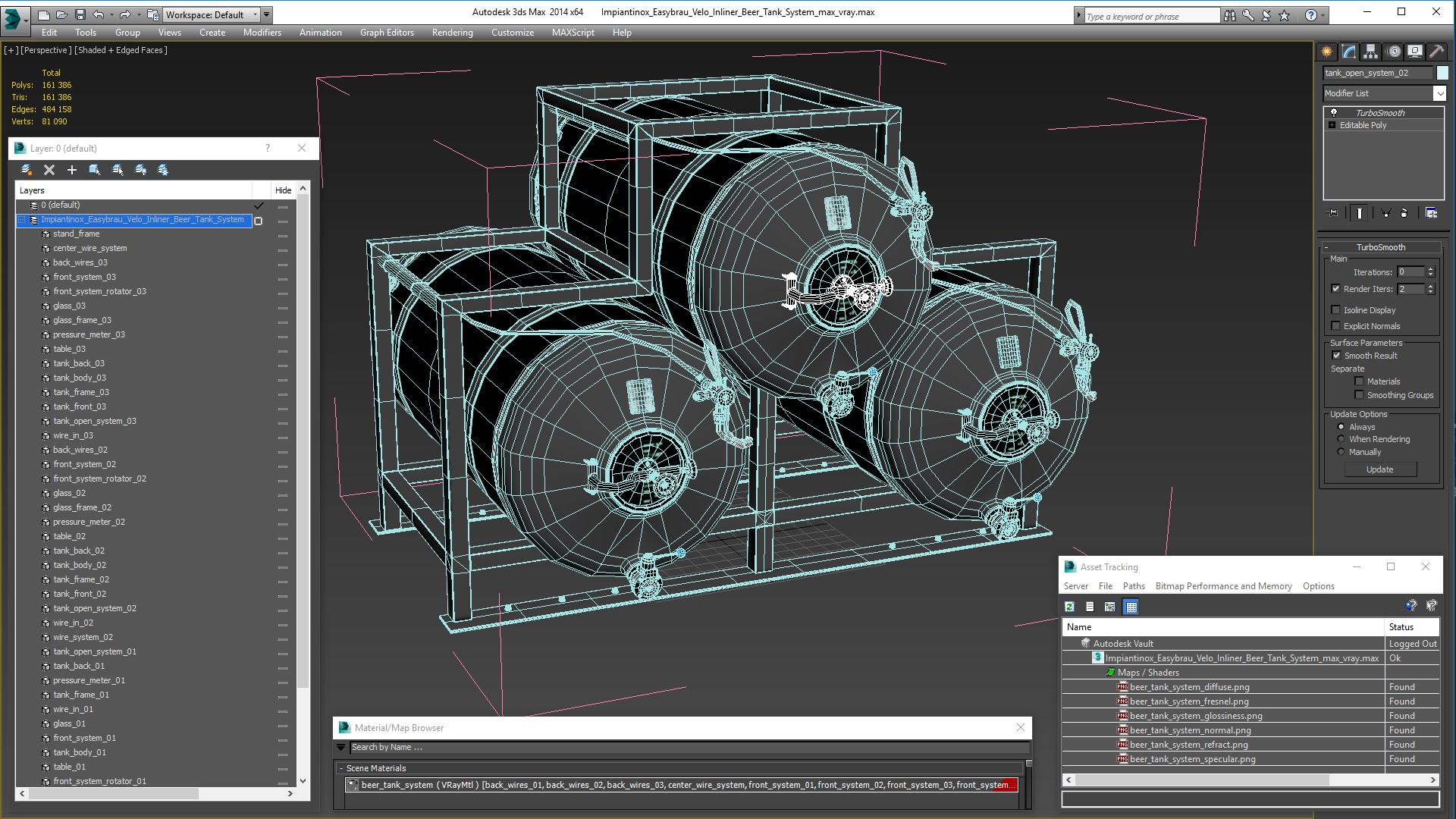The image size is (1456, 819).
Task: Click the New Scene icon
Action: coord(44,14)
